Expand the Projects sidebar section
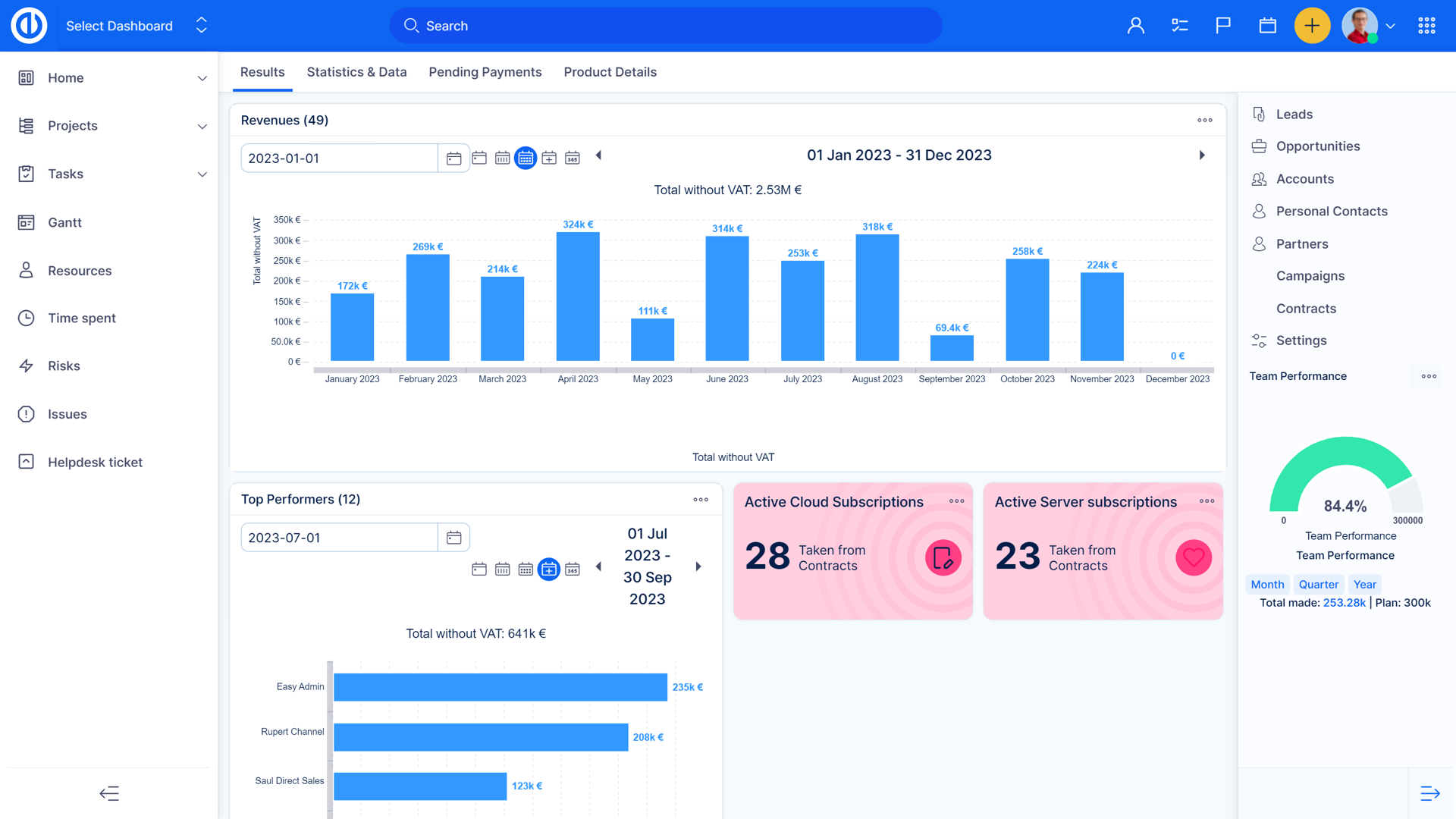Screen dimensions: 1456x819 (202, 126)
